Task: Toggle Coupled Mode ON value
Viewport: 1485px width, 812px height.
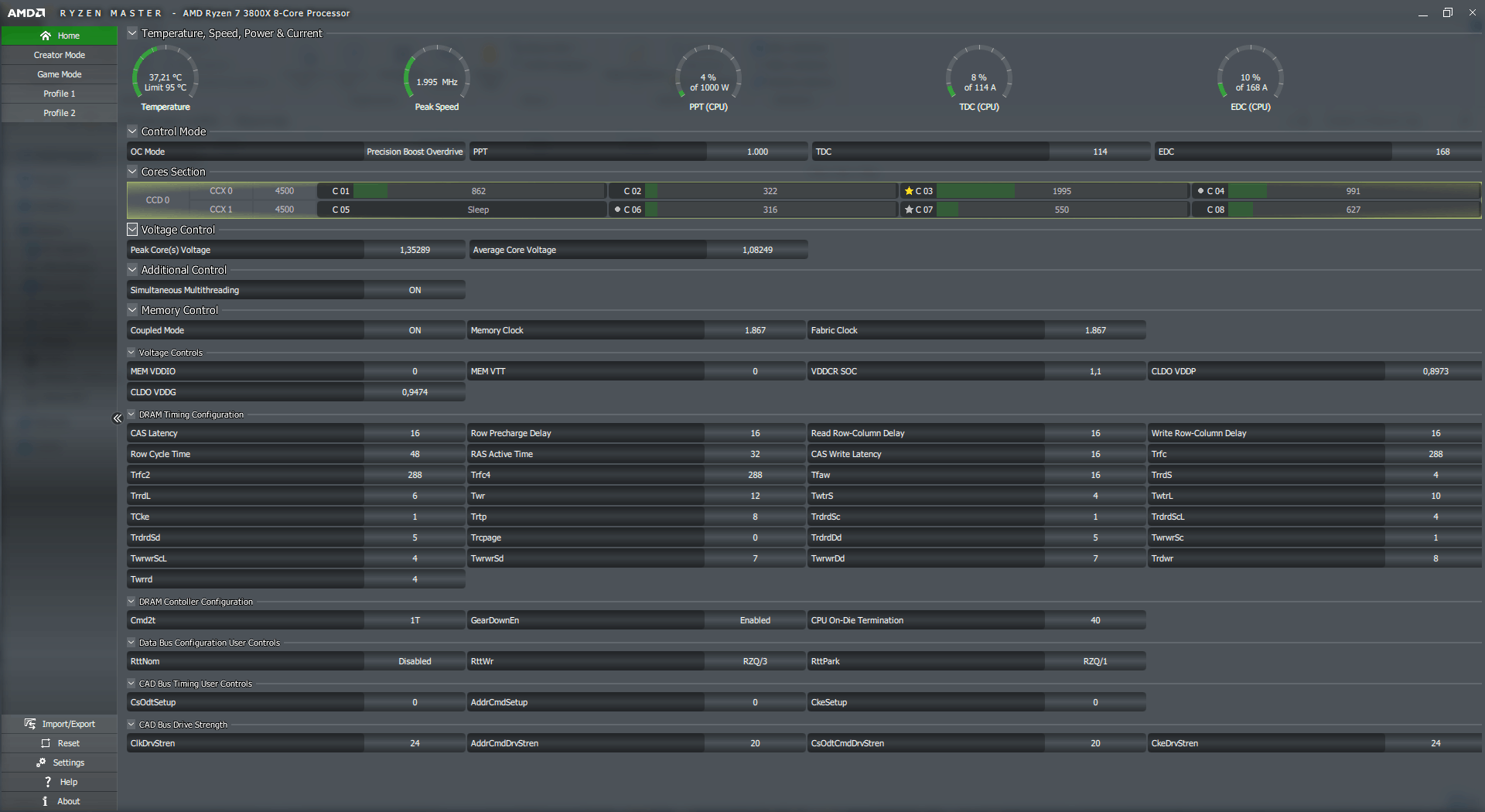Action: click(x=415, y=330)
